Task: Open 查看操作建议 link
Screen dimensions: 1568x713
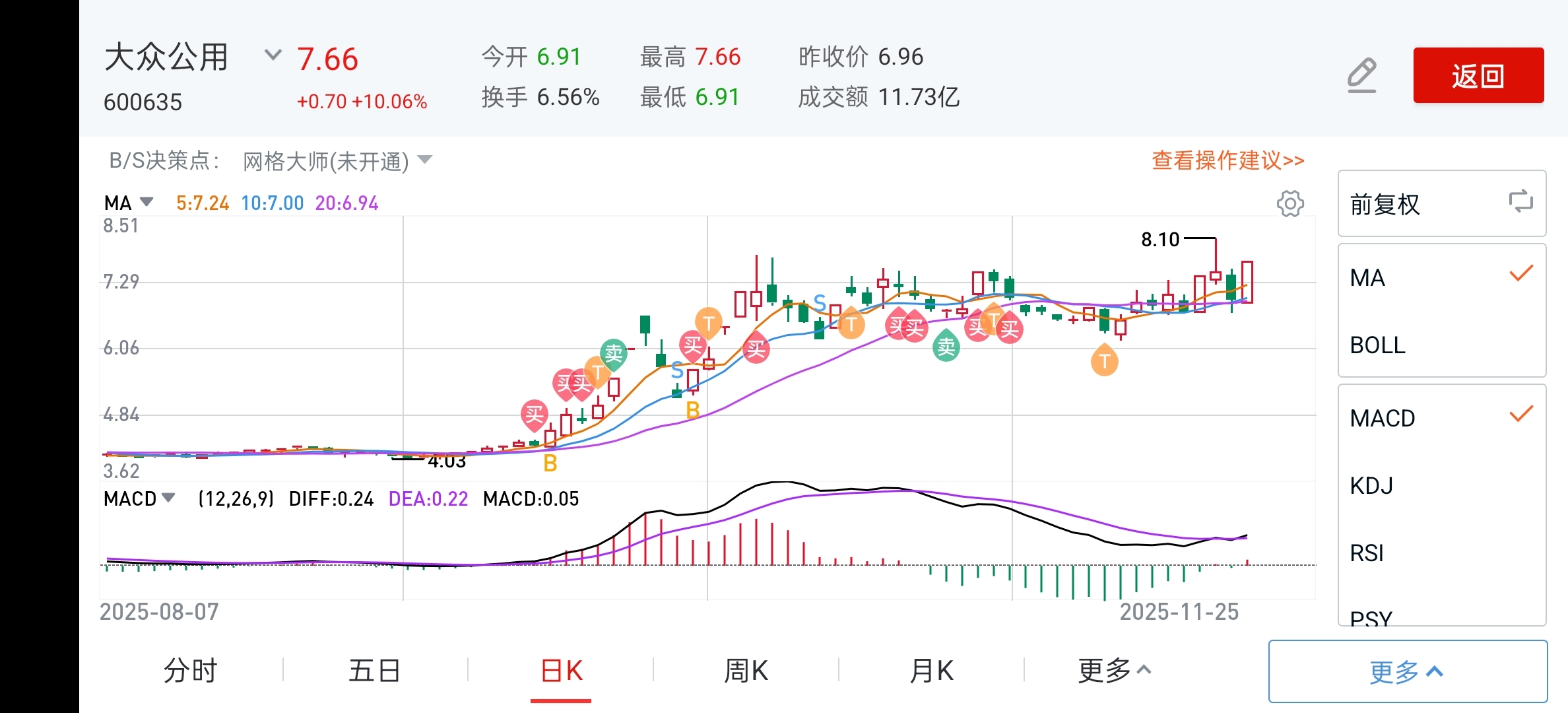Action: pos(1227,160)
